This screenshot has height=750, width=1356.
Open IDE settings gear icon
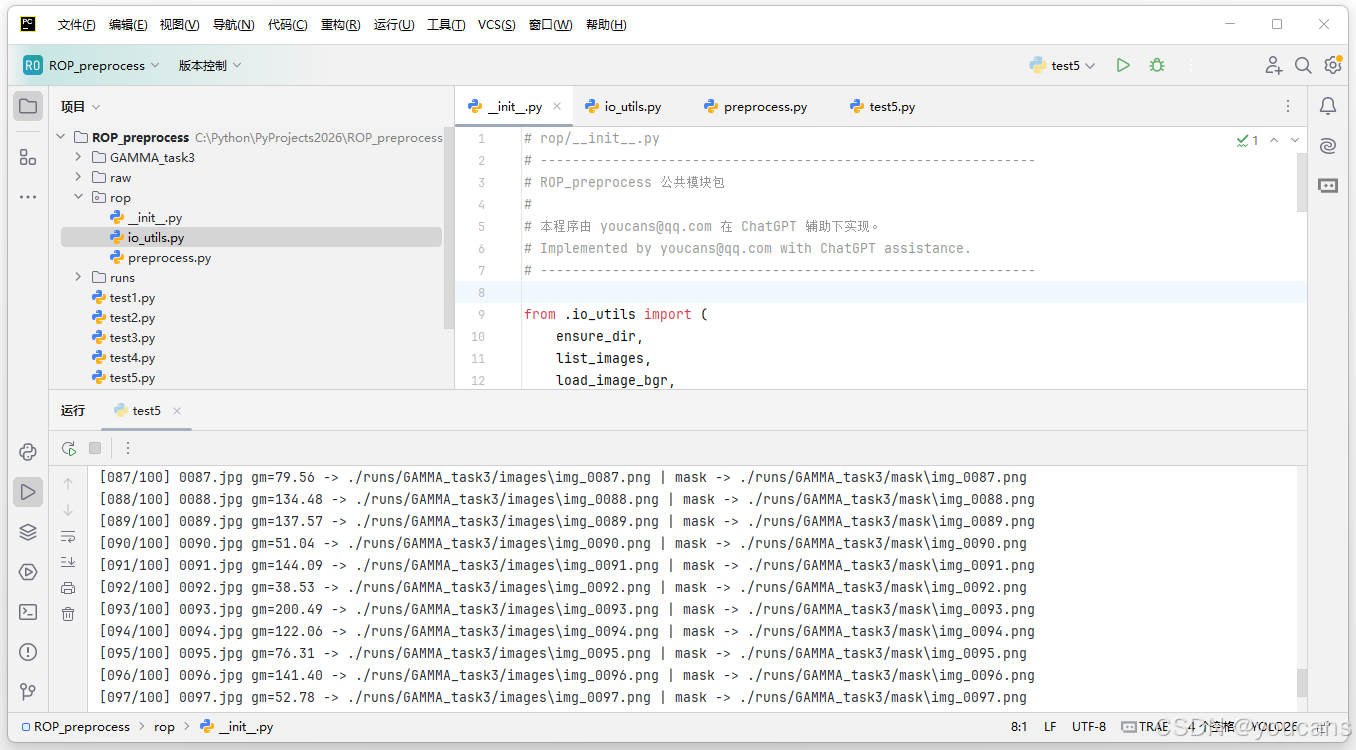[x=1333, y=65]
